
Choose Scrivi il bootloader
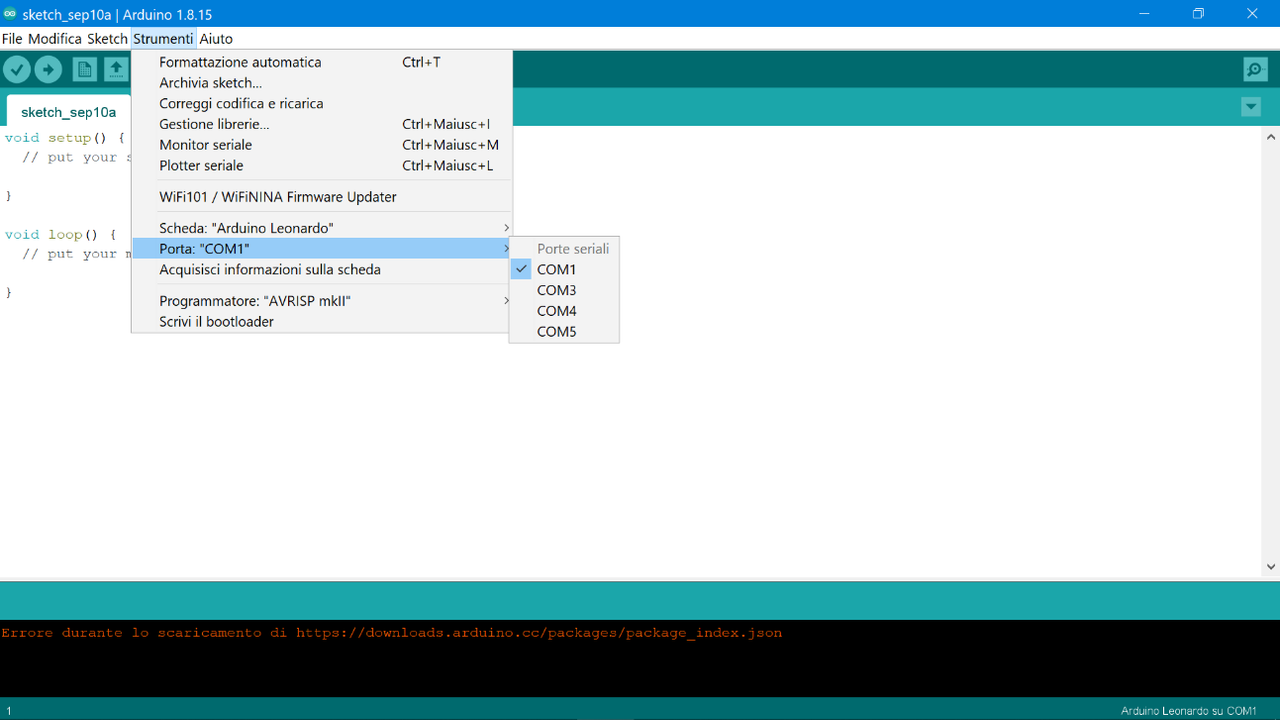[x=321, y=322]
